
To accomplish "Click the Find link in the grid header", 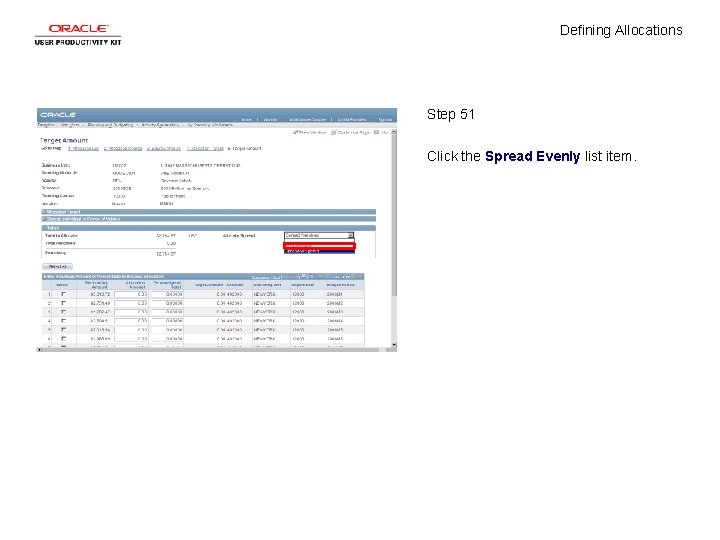I will coord(277,277).
